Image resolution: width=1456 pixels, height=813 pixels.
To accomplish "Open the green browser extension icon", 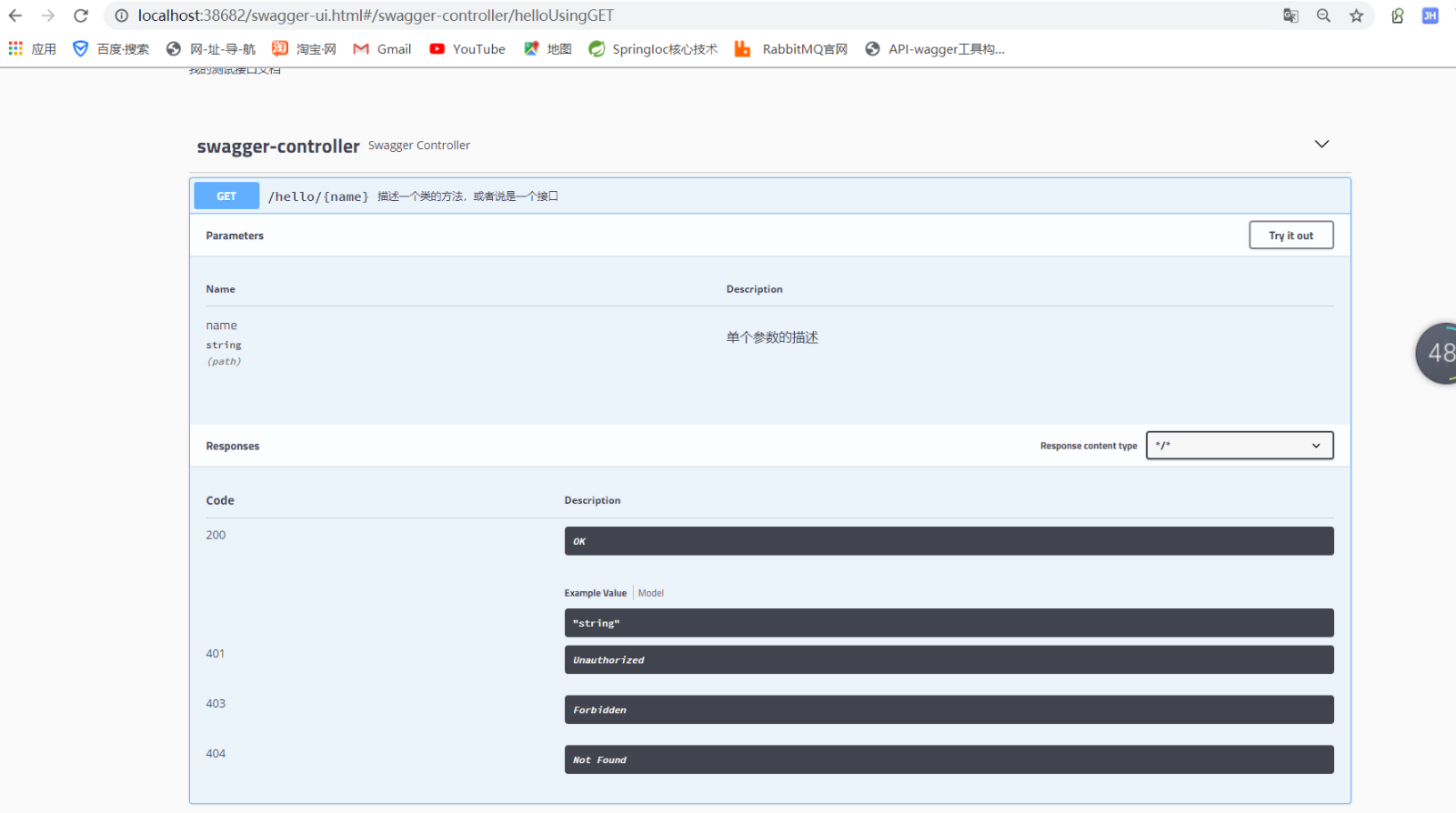I will click(x=1398, y=15).
